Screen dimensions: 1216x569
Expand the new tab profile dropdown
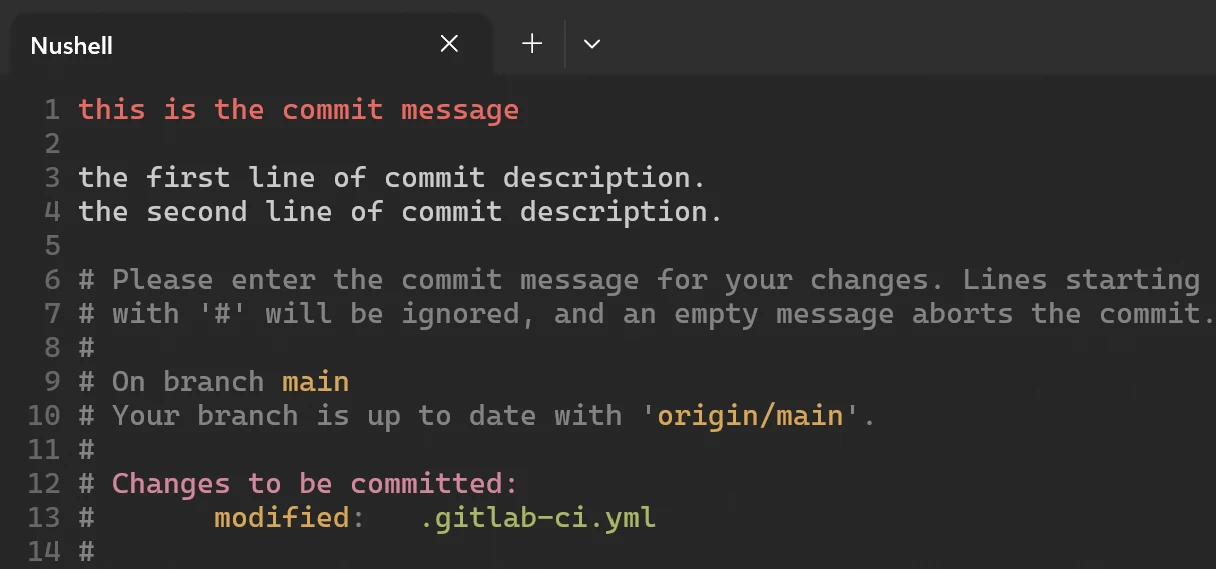coord(592,44)
